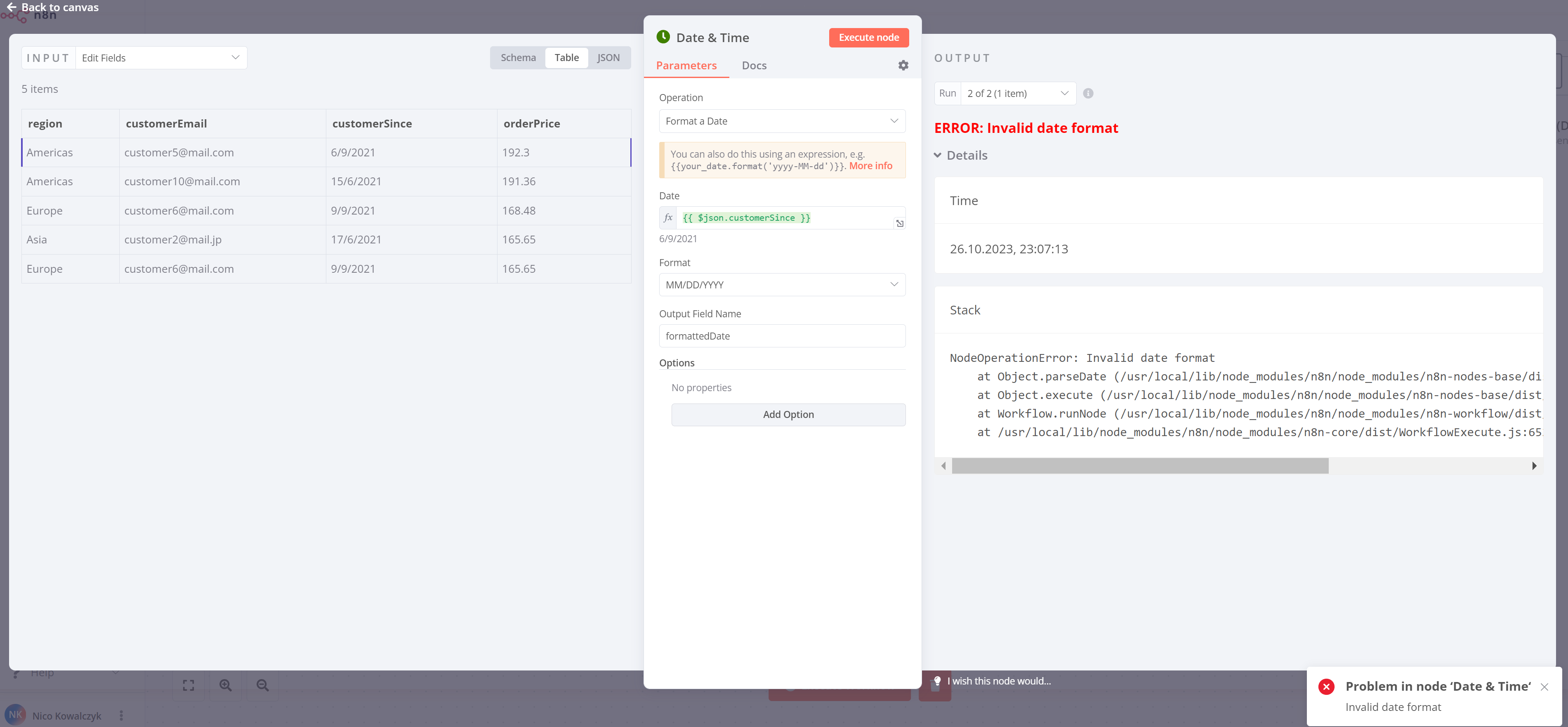Open the Docs tab
The image size is (1568, 727).
pyautogui.click(x=754, y=65)
